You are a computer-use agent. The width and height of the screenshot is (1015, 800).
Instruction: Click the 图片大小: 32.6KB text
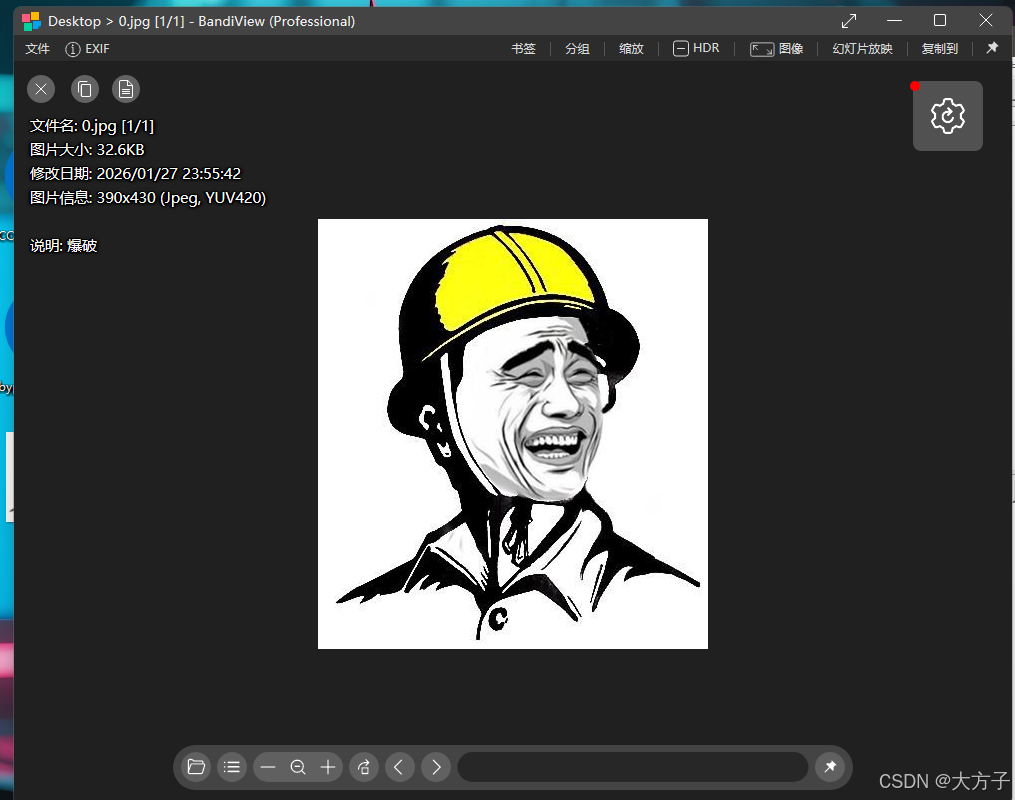(x=87, y=150)
